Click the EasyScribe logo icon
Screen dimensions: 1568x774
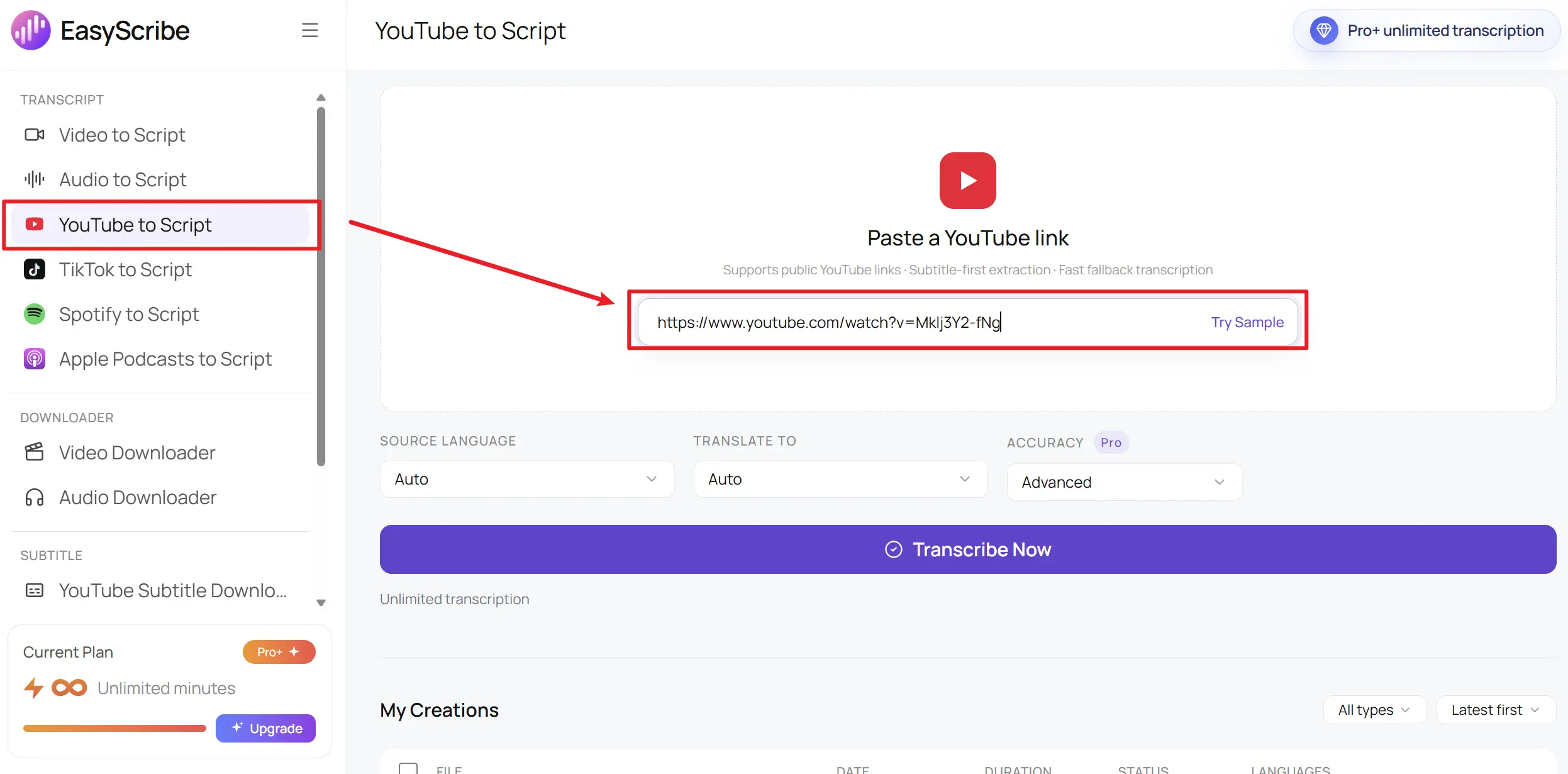31,30
